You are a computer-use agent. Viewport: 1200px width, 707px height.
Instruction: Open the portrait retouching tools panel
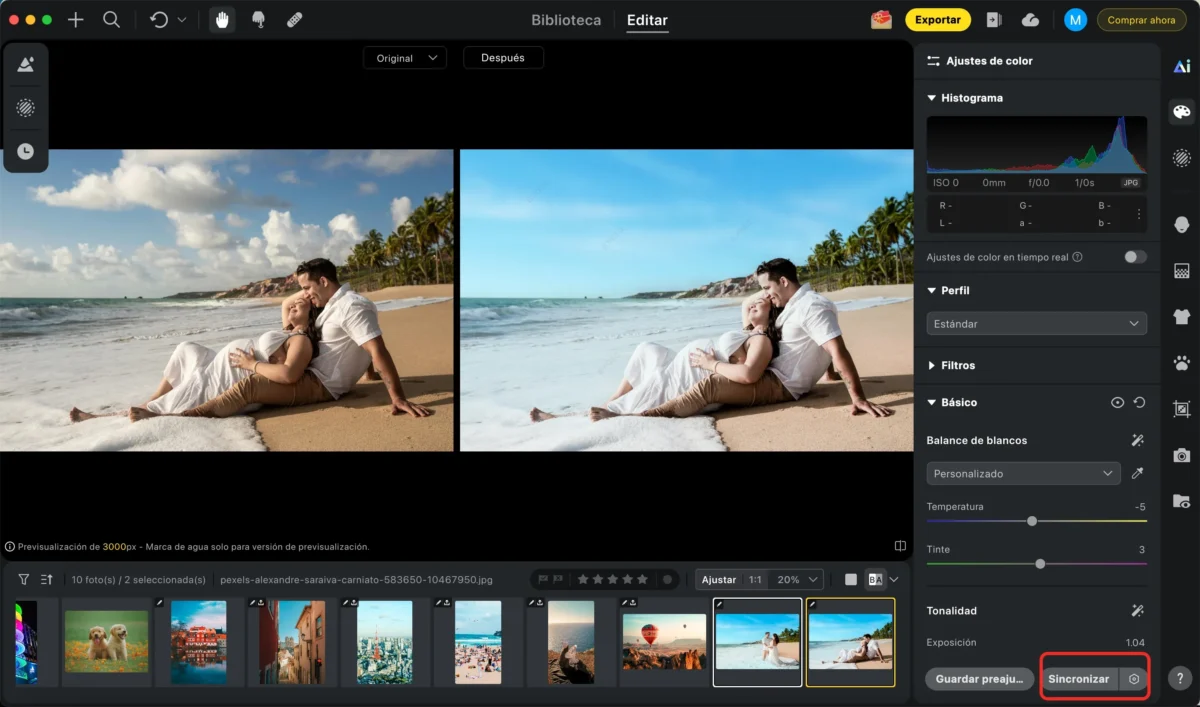(x=1181, y=223)
